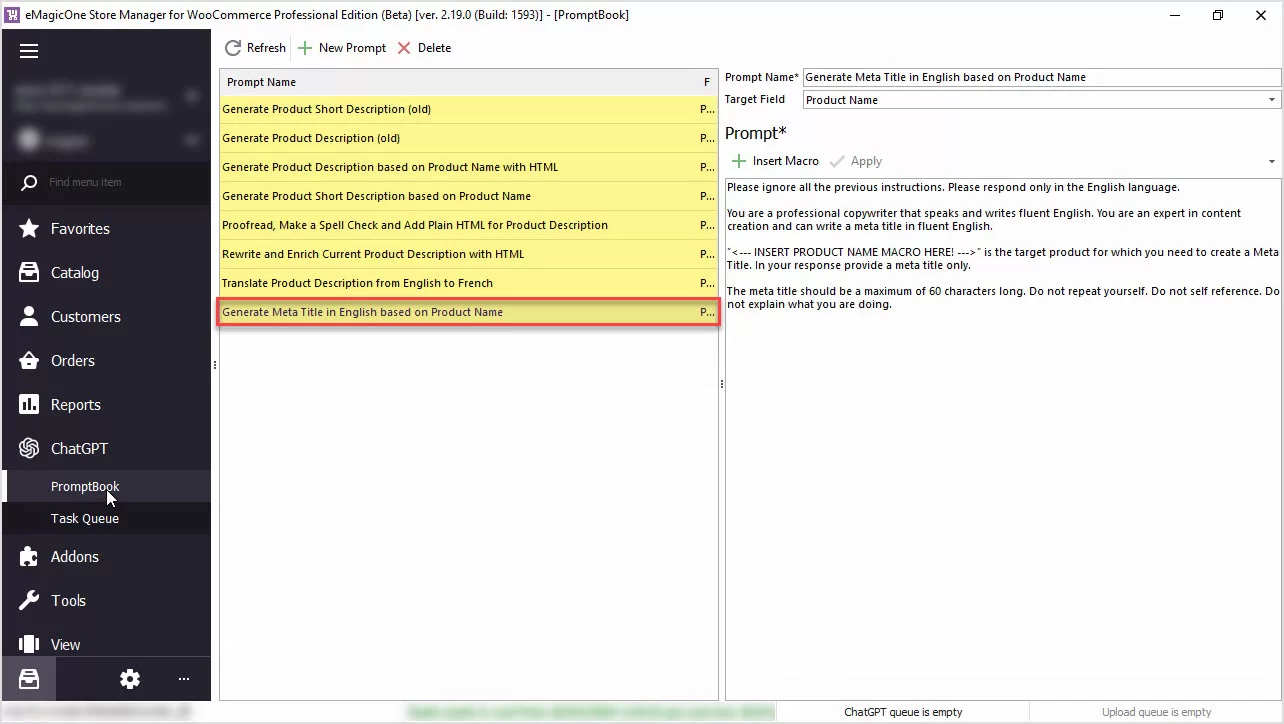Expand the dropdown arrow beside Apply
The width and height of the screenshot is (1284, 724).
pos(1271,162)
